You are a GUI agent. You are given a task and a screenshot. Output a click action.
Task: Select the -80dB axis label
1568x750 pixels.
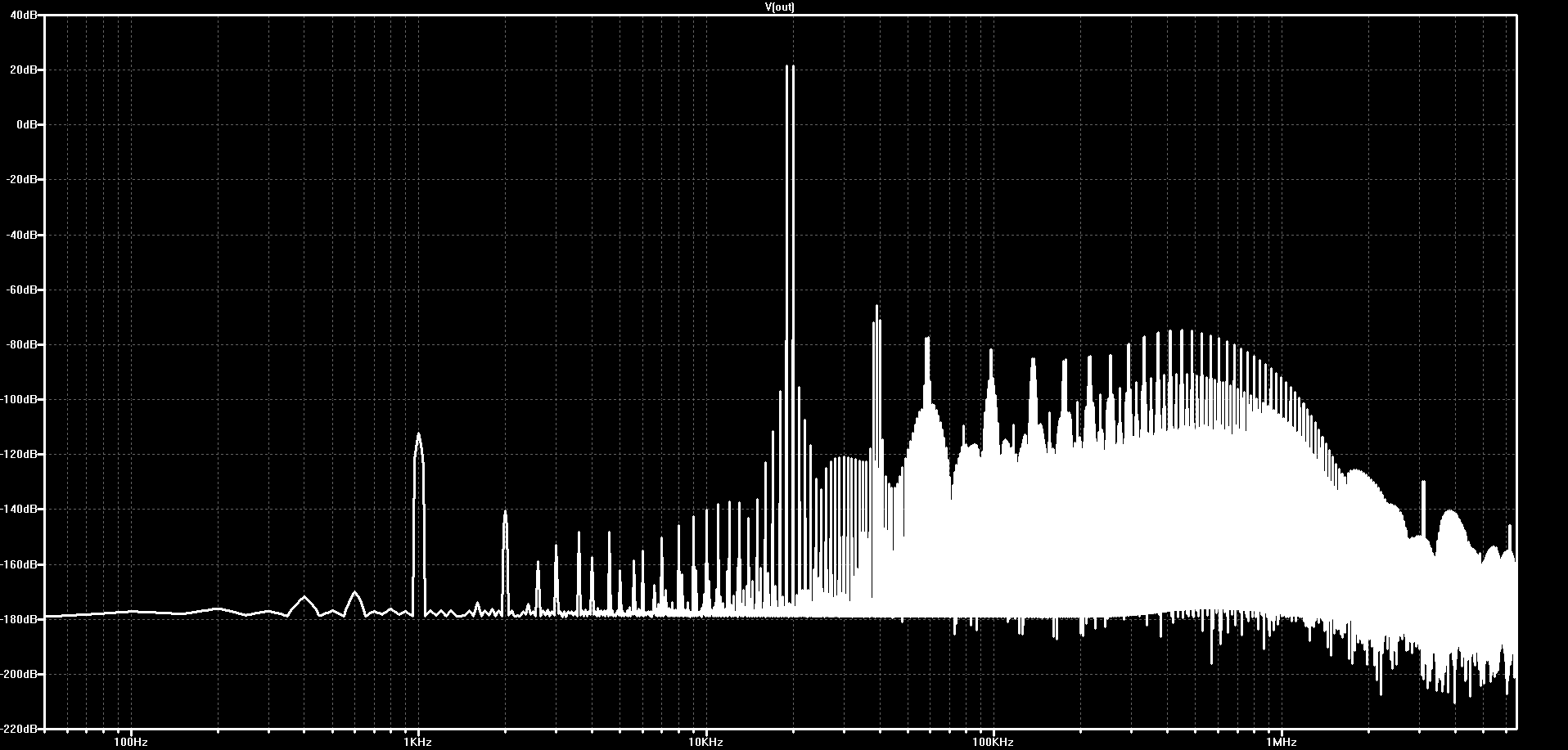click(22, 344)
